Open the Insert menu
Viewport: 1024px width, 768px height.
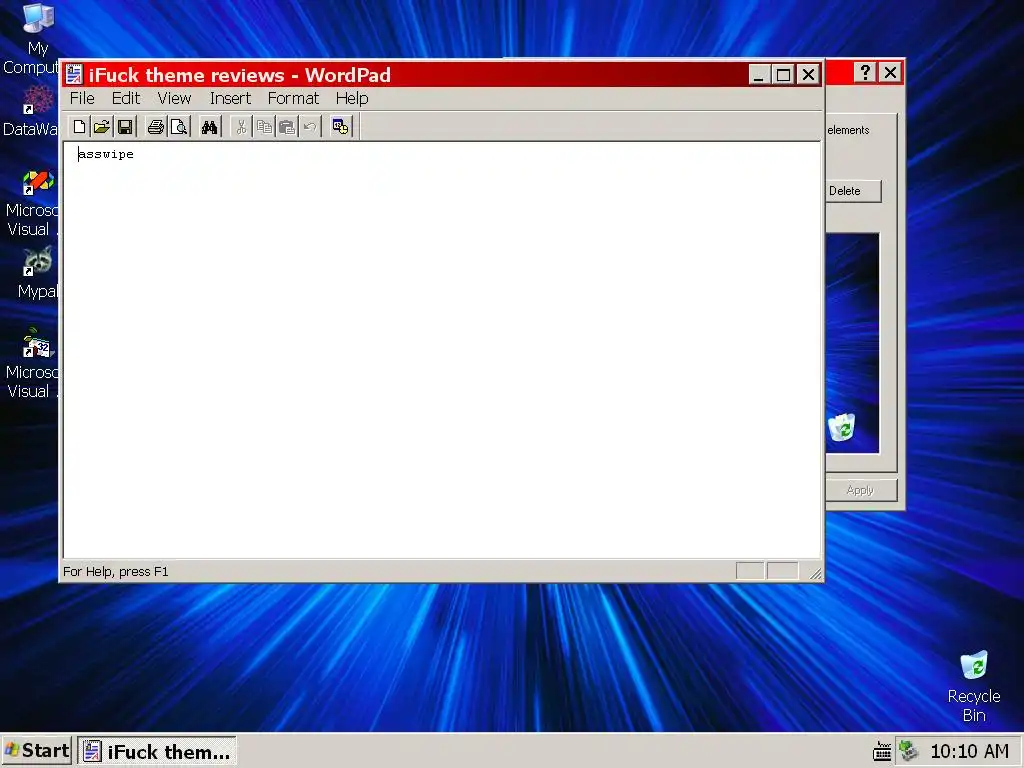coord(230,98)
